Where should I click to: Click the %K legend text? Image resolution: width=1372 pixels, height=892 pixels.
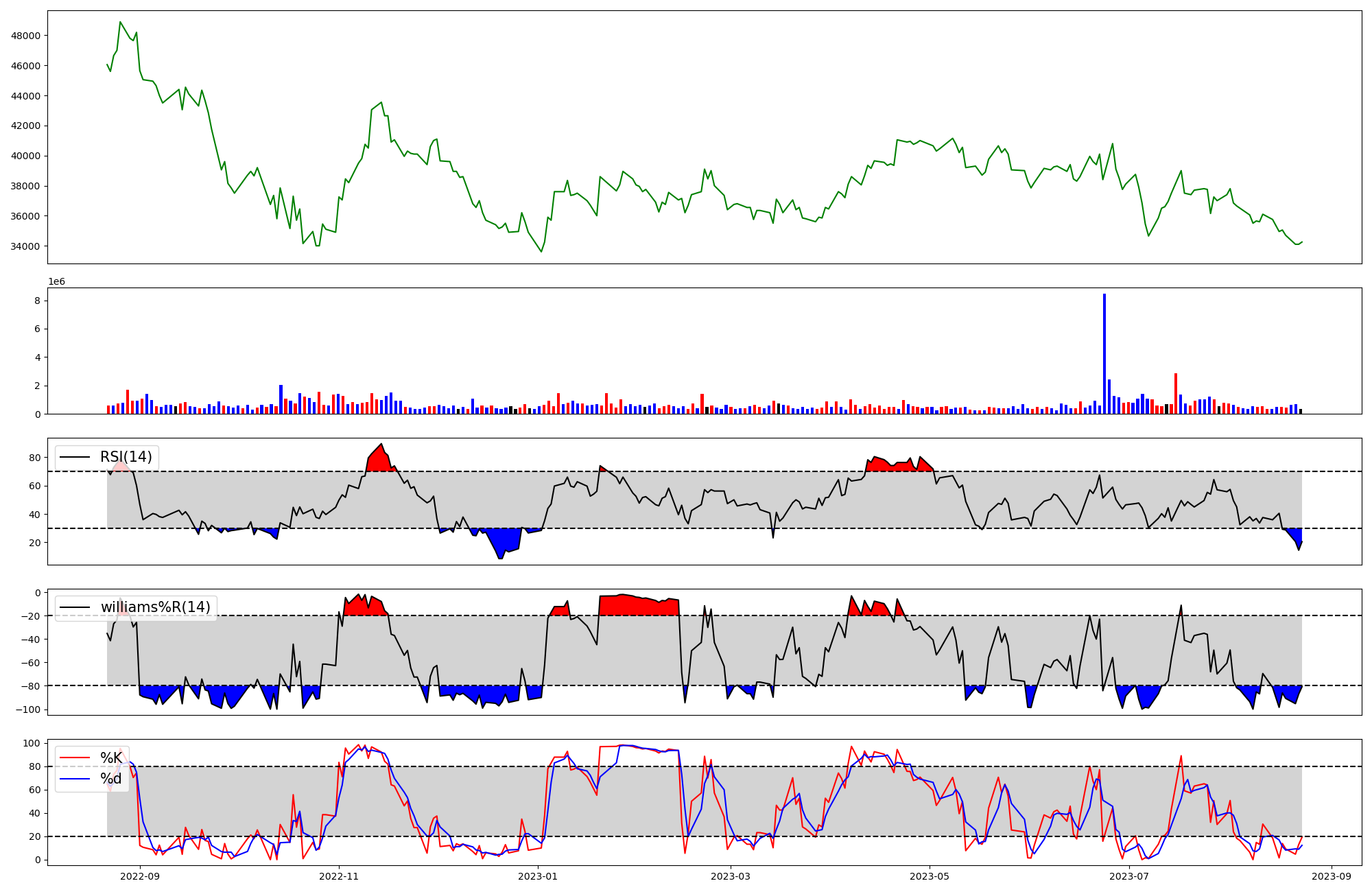point(111,758)
